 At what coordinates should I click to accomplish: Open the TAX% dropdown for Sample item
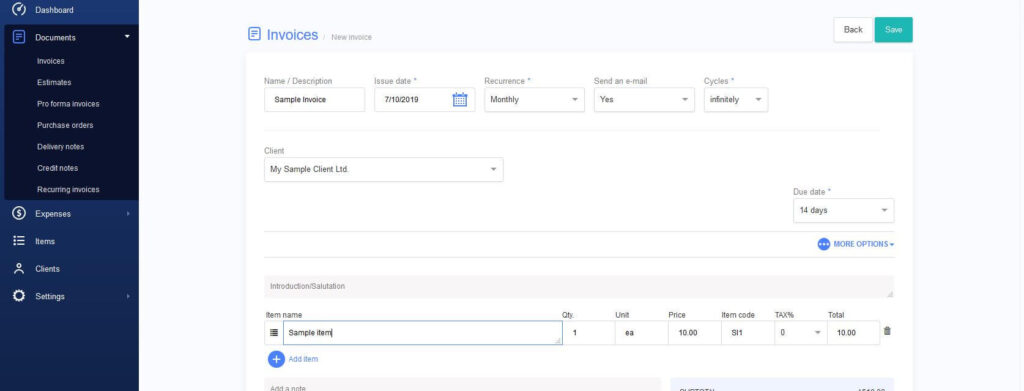pos(801,333)
